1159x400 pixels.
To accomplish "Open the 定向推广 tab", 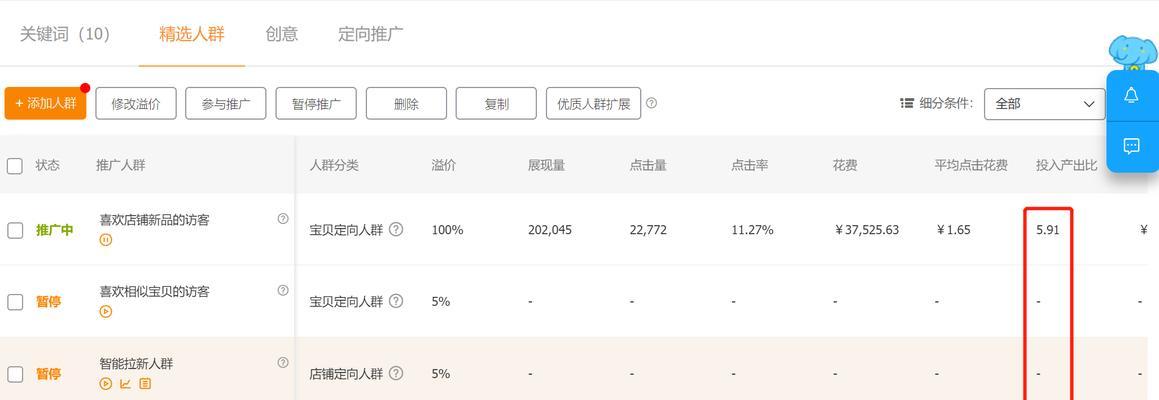I will click(x=371, y=34).
